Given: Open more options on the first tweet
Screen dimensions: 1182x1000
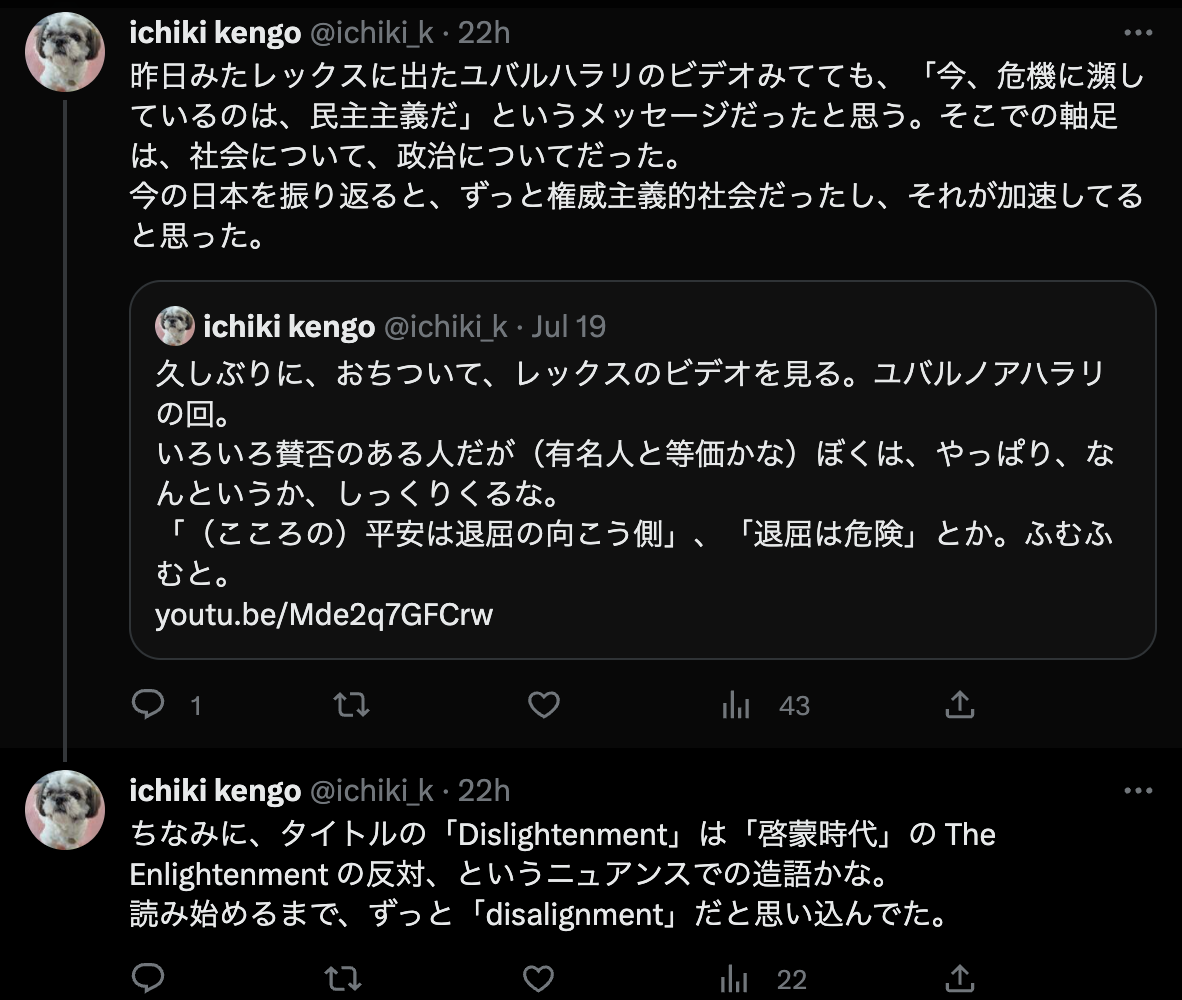Looking at the screenshot, I should pos(1138,32).
